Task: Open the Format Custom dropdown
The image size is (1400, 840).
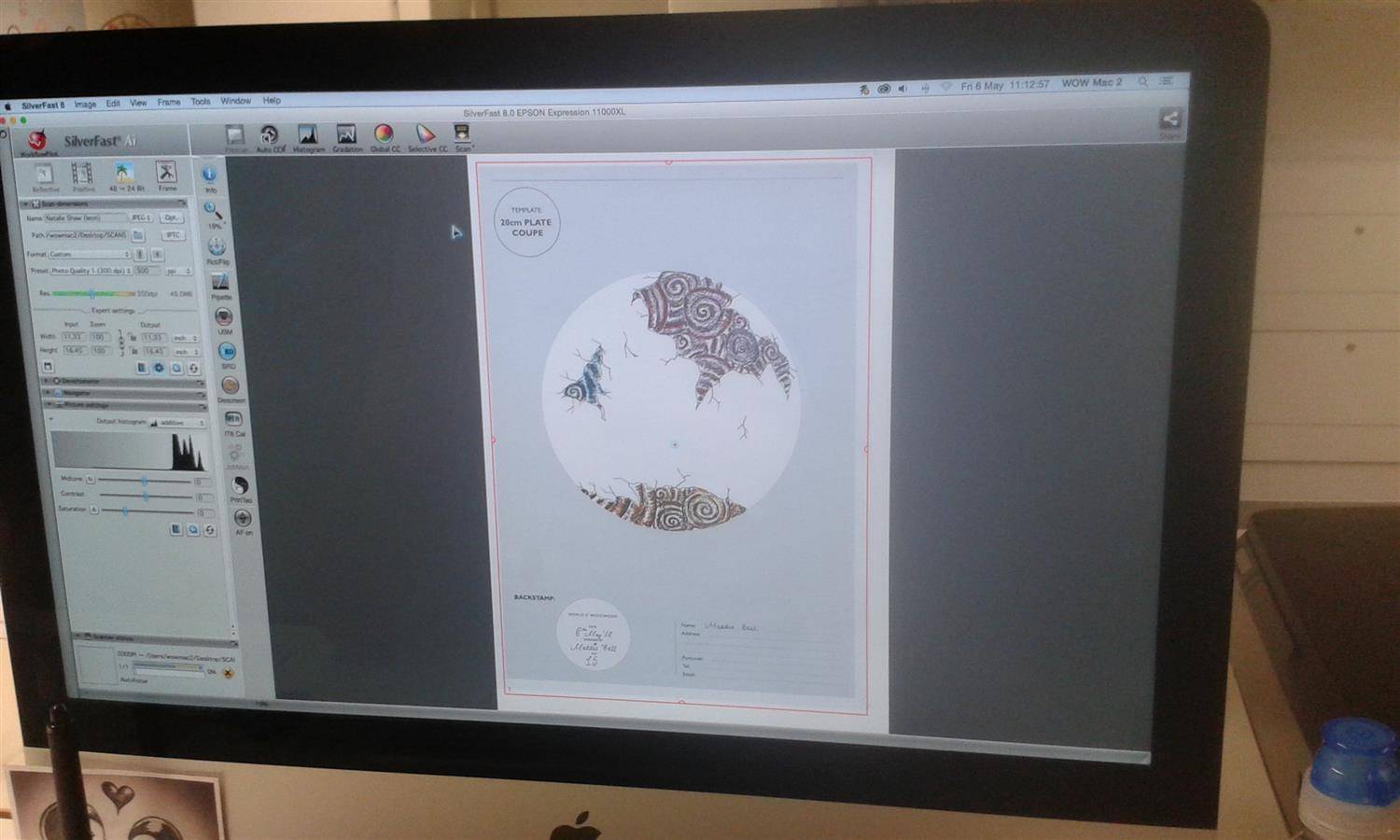Action: pyautogui.click(x=91, y=254)
